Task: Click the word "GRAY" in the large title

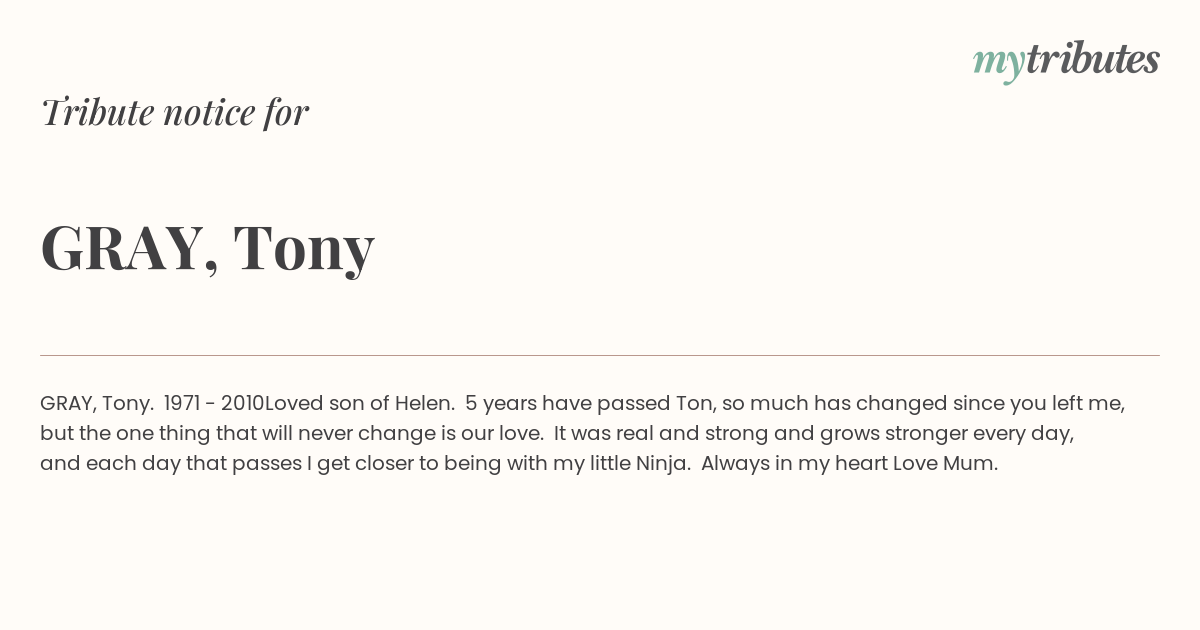Action: [x=122, y=248]
